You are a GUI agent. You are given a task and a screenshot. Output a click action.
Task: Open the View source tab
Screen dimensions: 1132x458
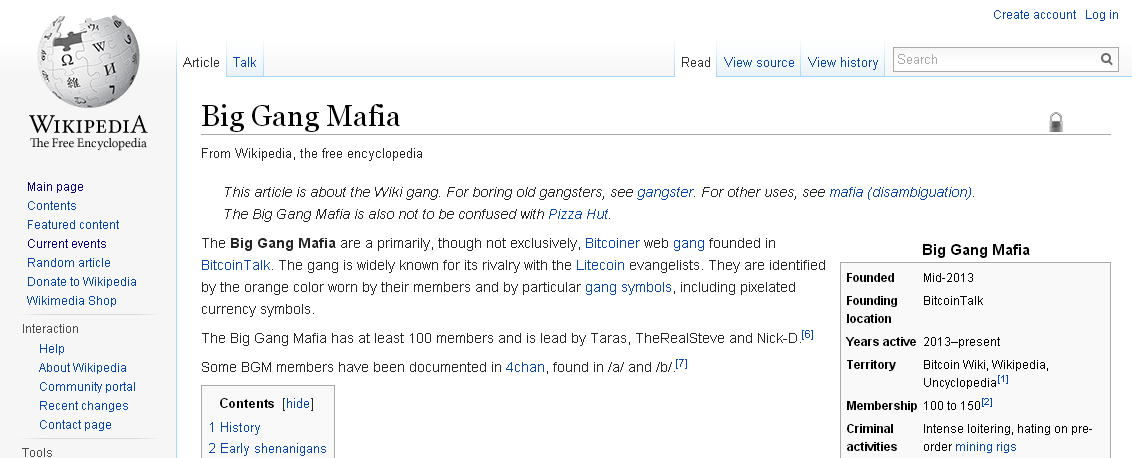[x=759, y=62]
